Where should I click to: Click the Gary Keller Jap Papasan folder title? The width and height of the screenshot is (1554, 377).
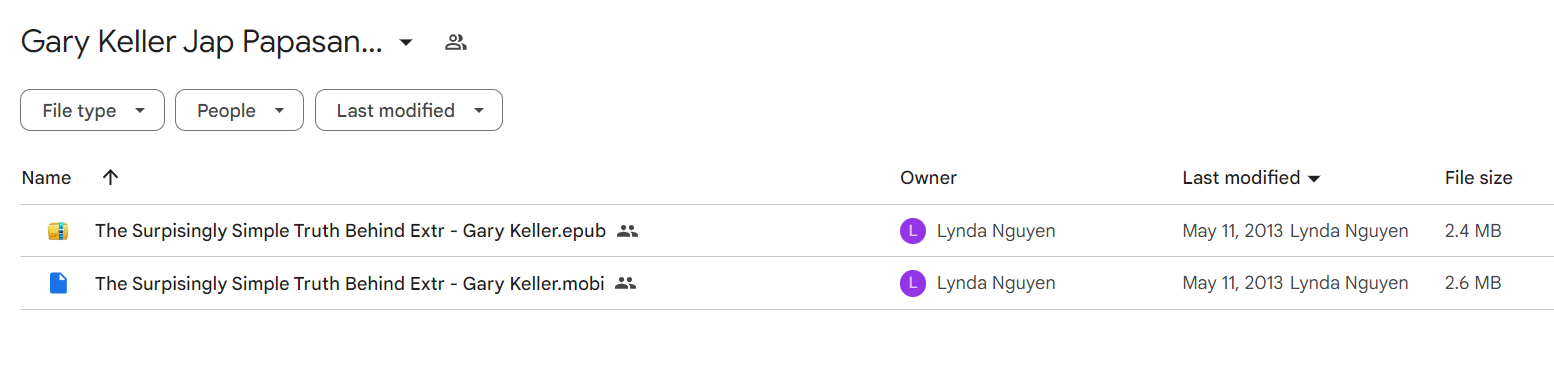tap(201, 42)
